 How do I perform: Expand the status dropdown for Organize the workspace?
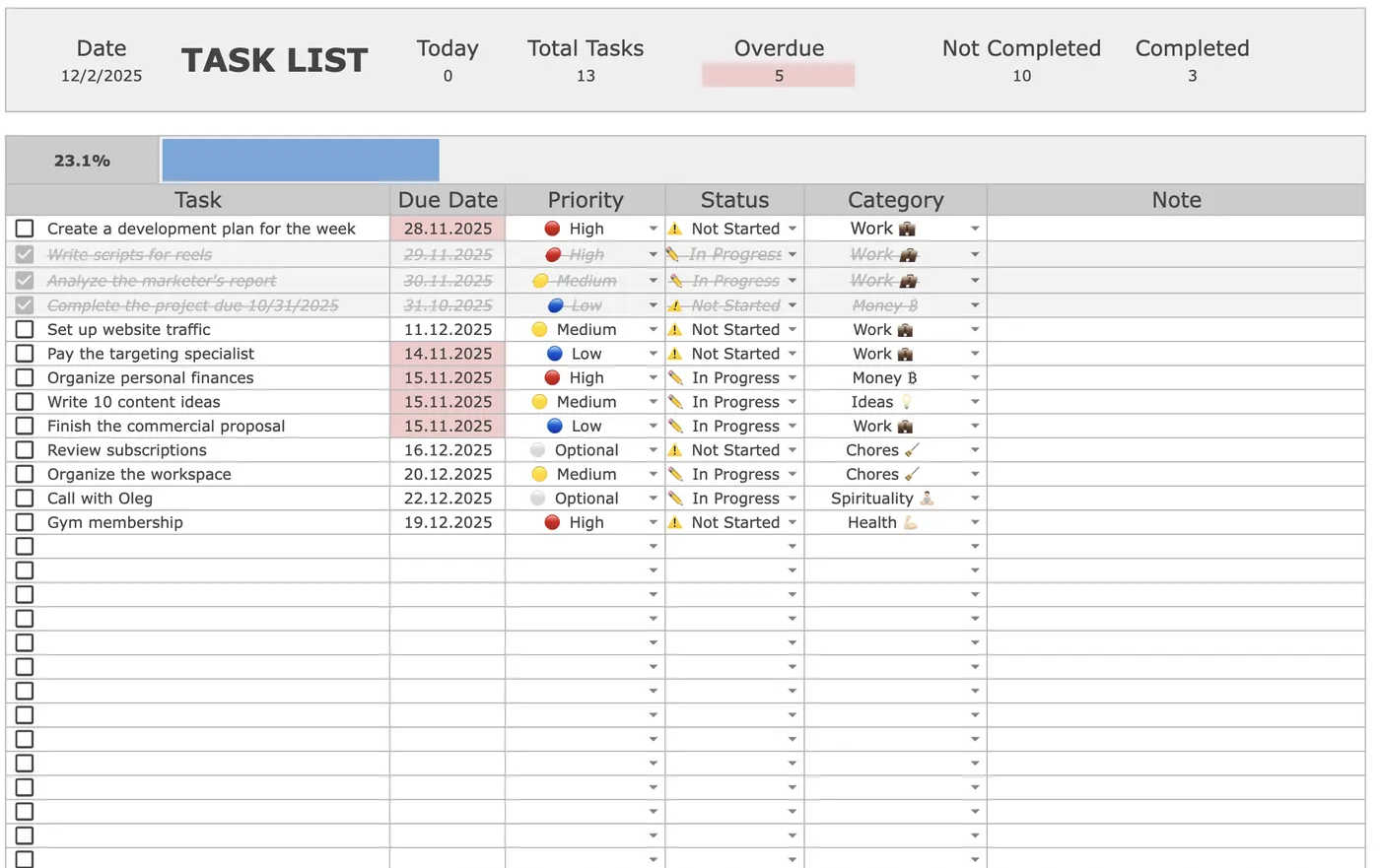[792, 475]
